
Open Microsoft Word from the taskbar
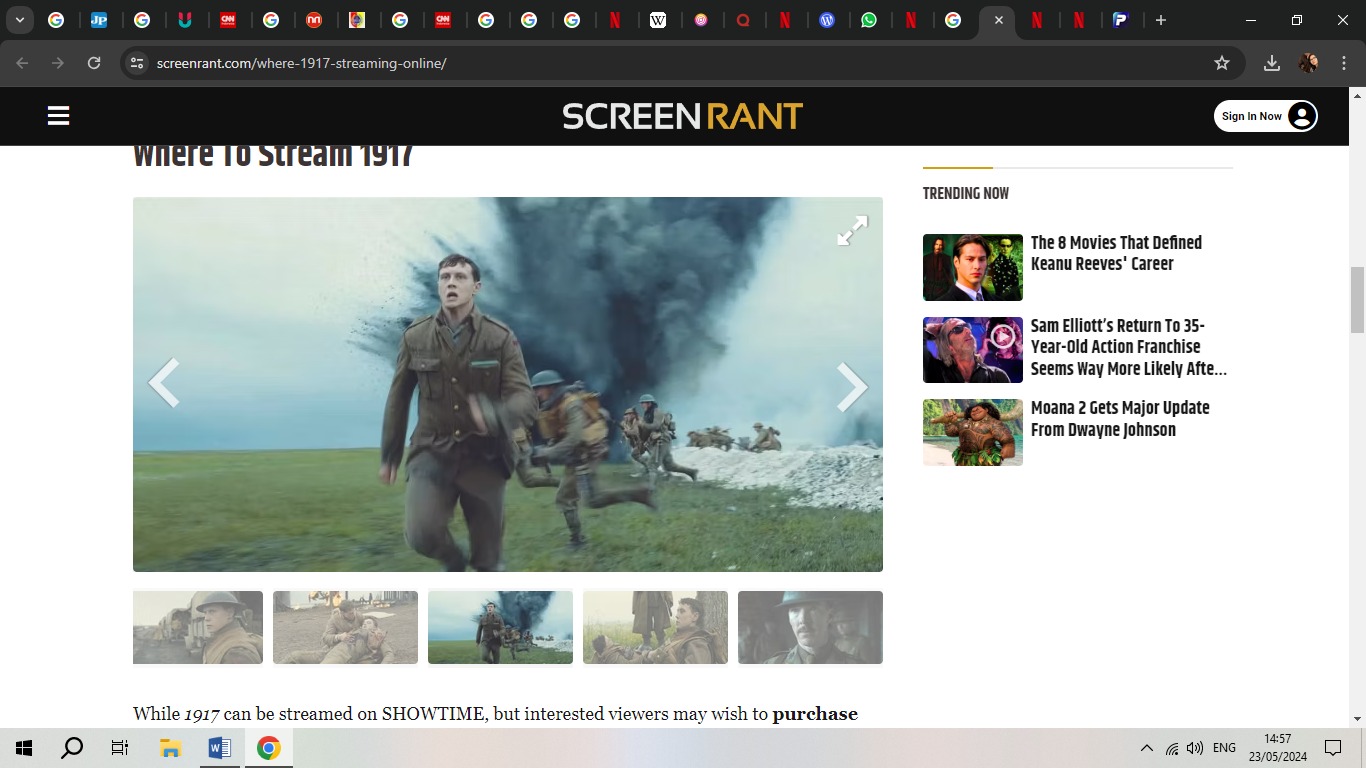pos(219,748)
